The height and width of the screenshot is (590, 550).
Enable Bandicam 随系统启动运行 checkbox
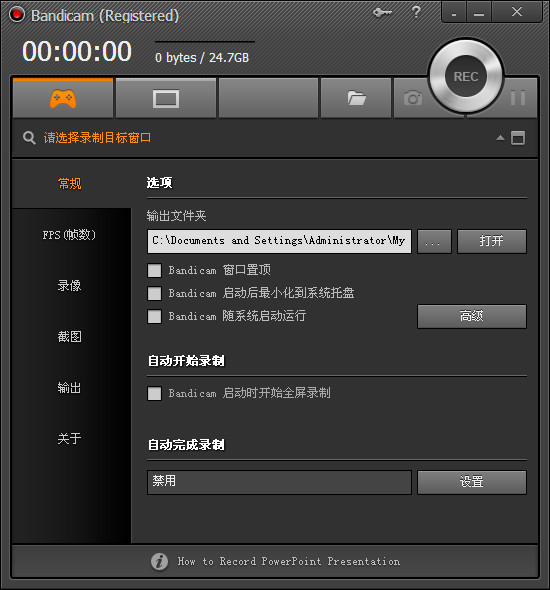coord(154,316)
